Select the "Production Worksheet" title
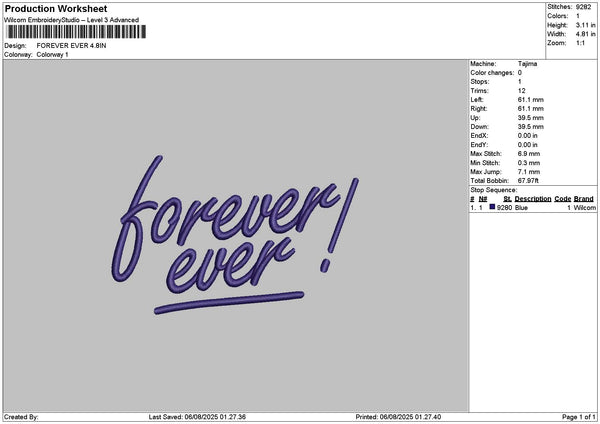The height and width of the screenshot is (424, 600). click(x=56, y=8)
